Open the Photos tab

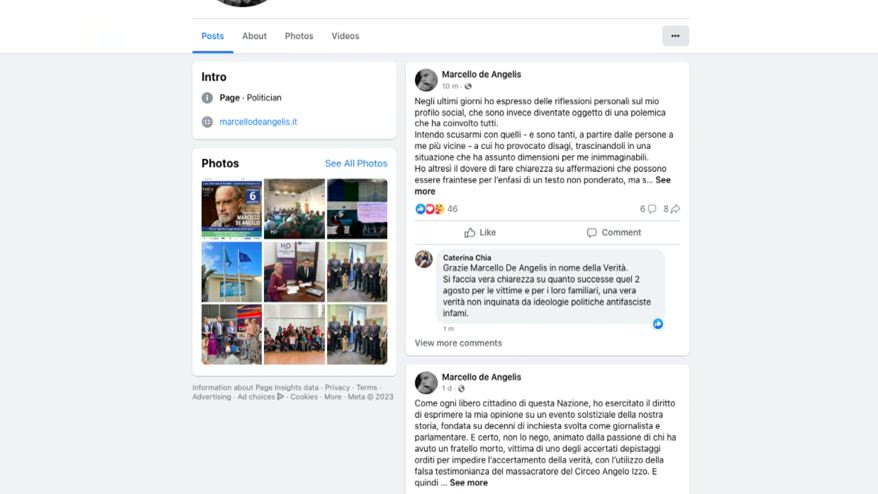point(299,36)
